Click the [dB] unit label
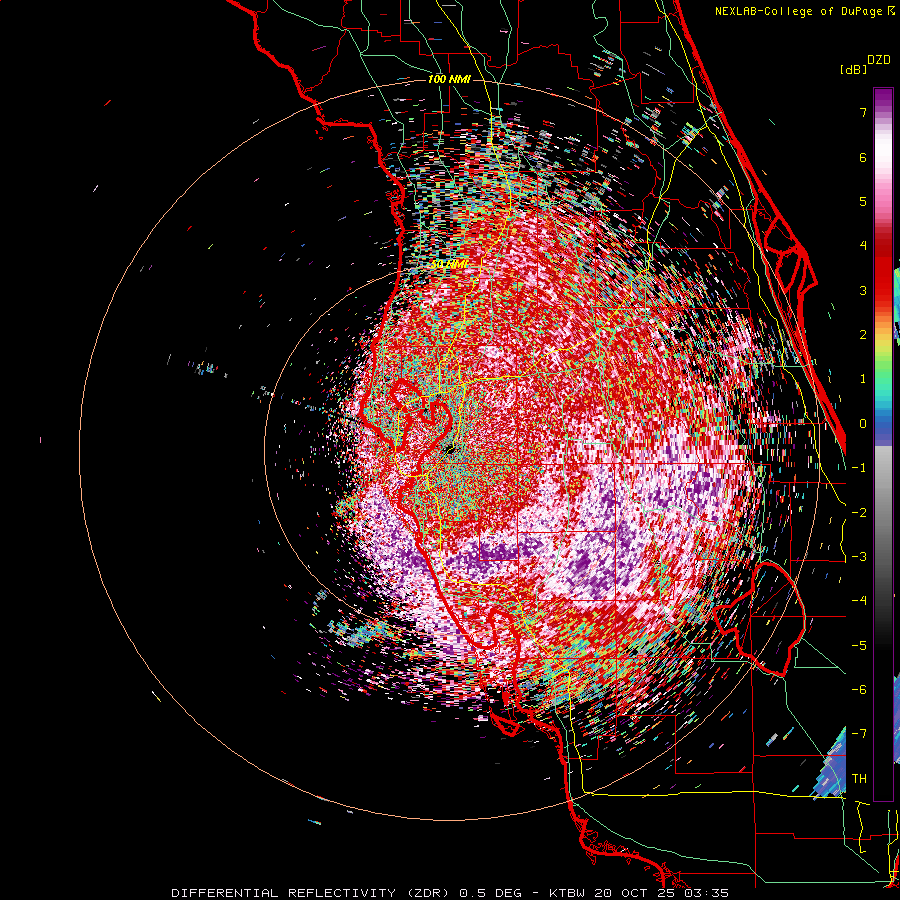900x900 pixels. click(854, 69)
